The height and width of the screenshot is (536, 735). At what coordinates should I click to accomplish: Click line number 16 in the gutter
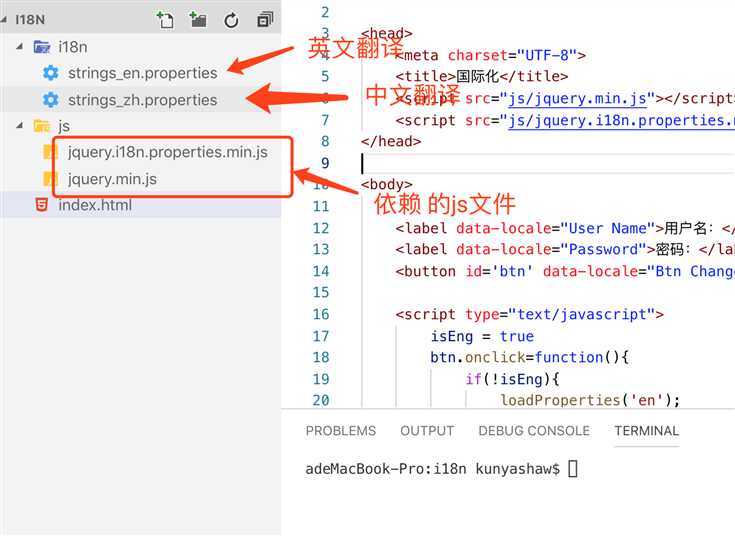pos(321,314)
